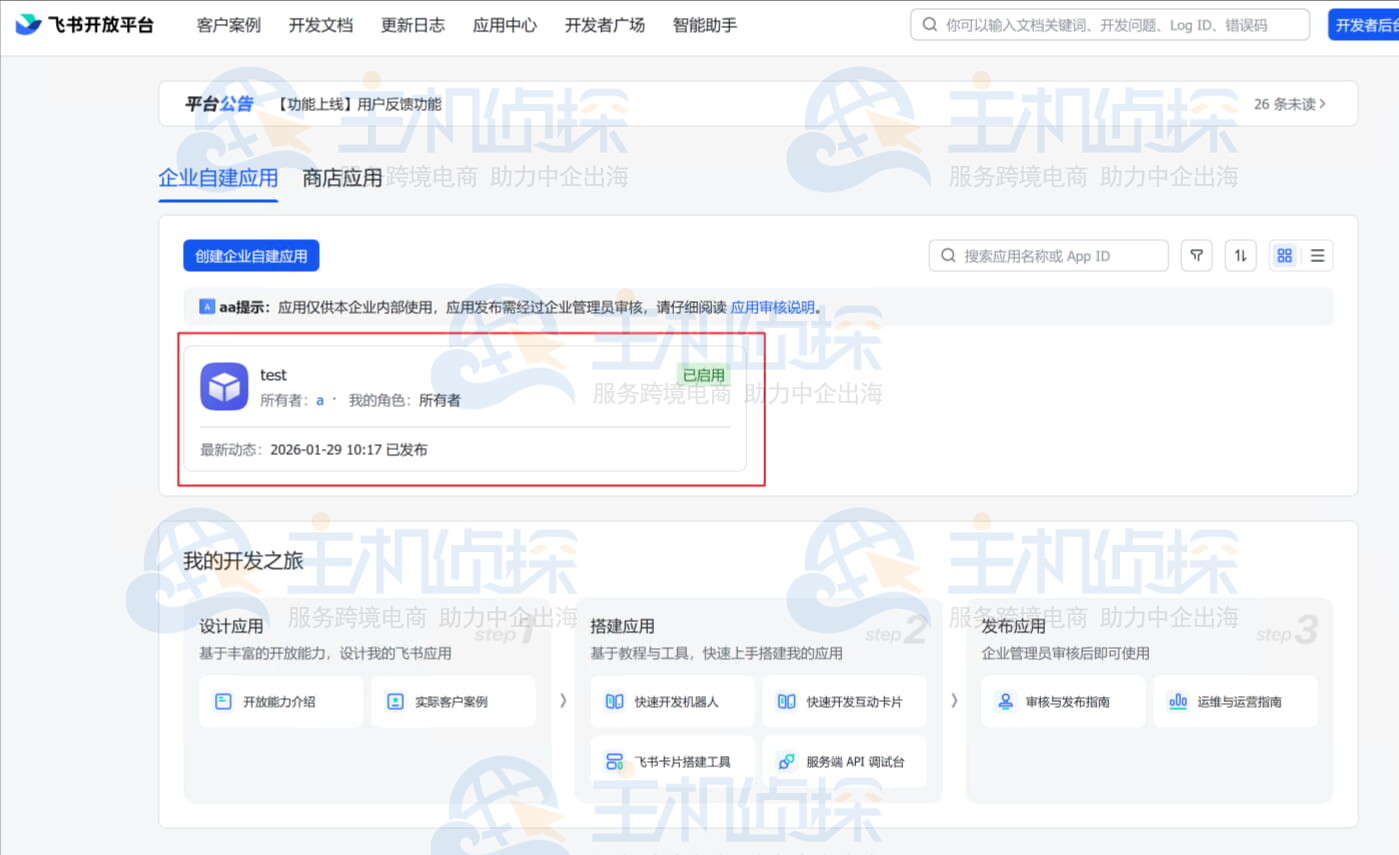Click the test app's cube icon

224,387
